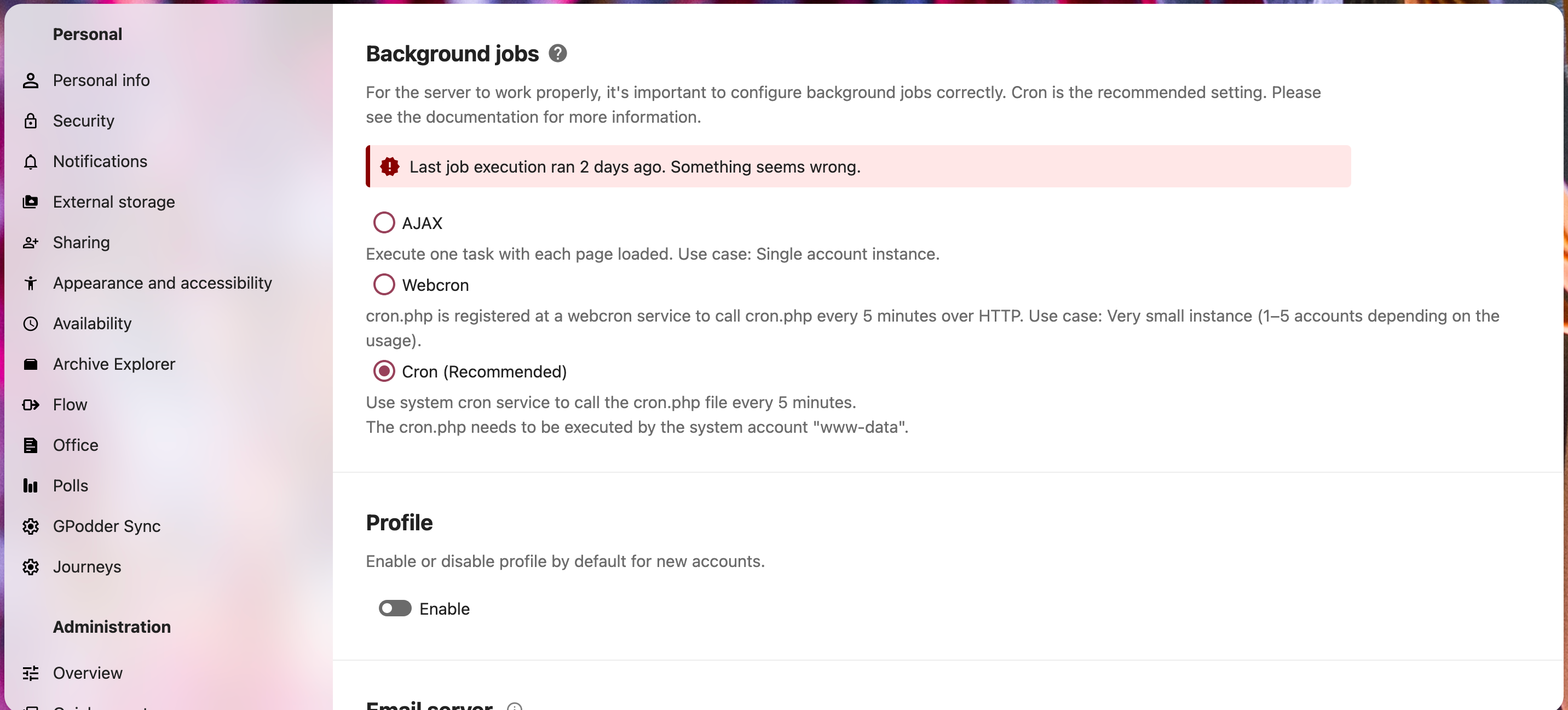This screenshot has width=1568, height=710.
Task: Click the Personal info person icon
Action: (x=31, y=81)
